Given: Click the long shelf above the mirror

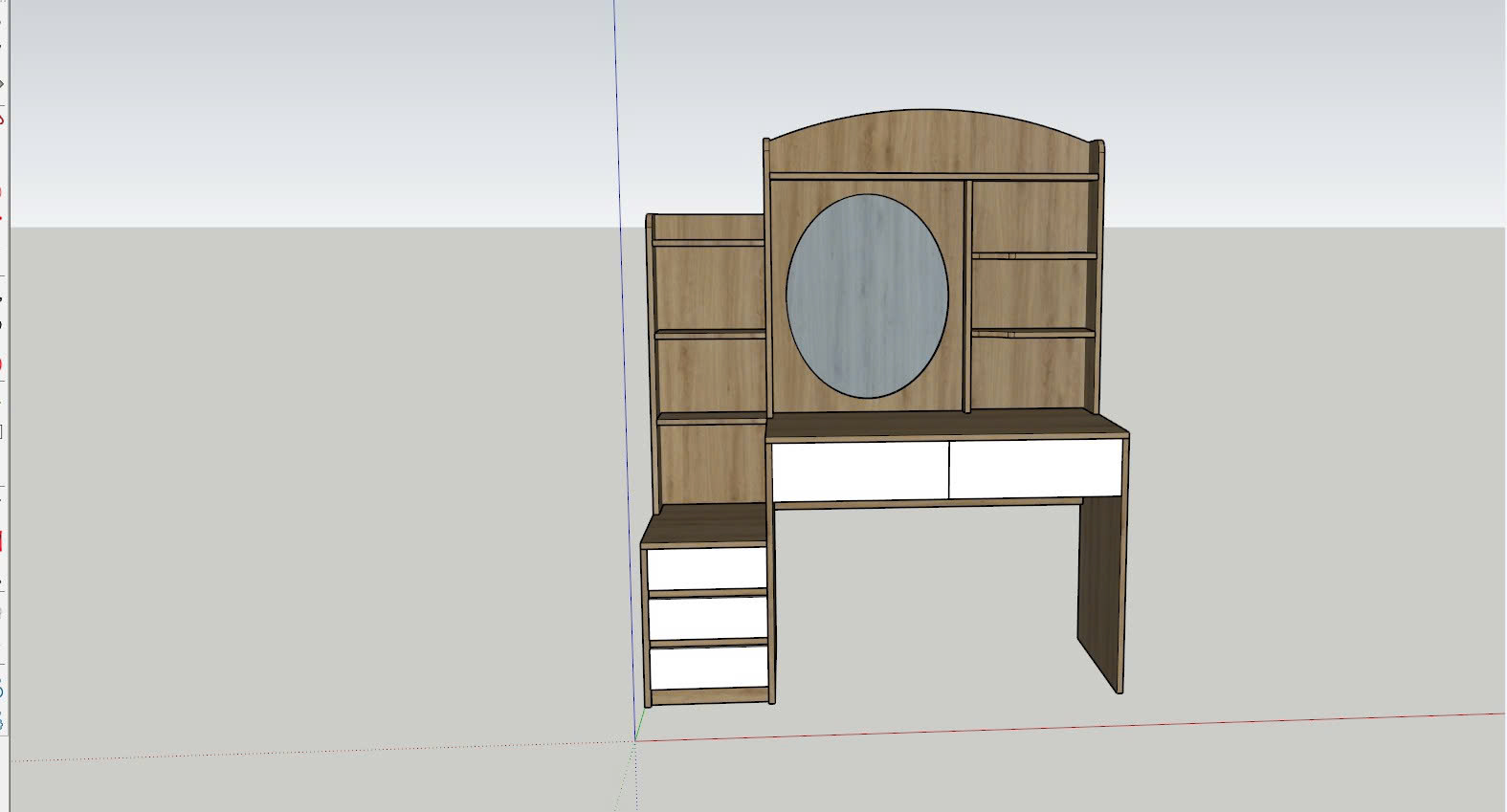Looking at the screenshot, I should [933, 176].
